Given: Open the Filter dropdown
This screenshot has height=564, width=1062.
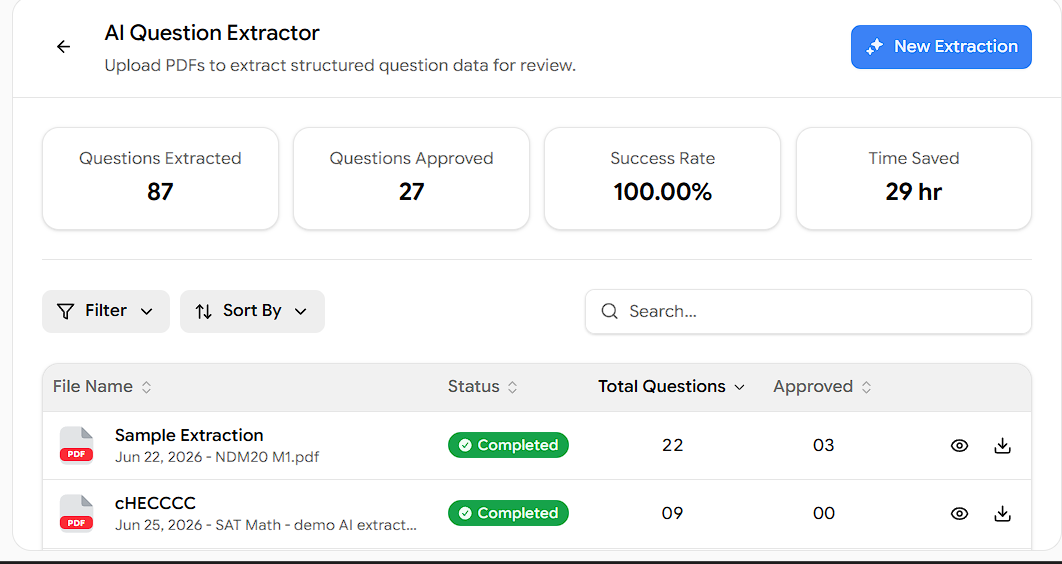Looking at the screenshot, I should tap(106, 311).
